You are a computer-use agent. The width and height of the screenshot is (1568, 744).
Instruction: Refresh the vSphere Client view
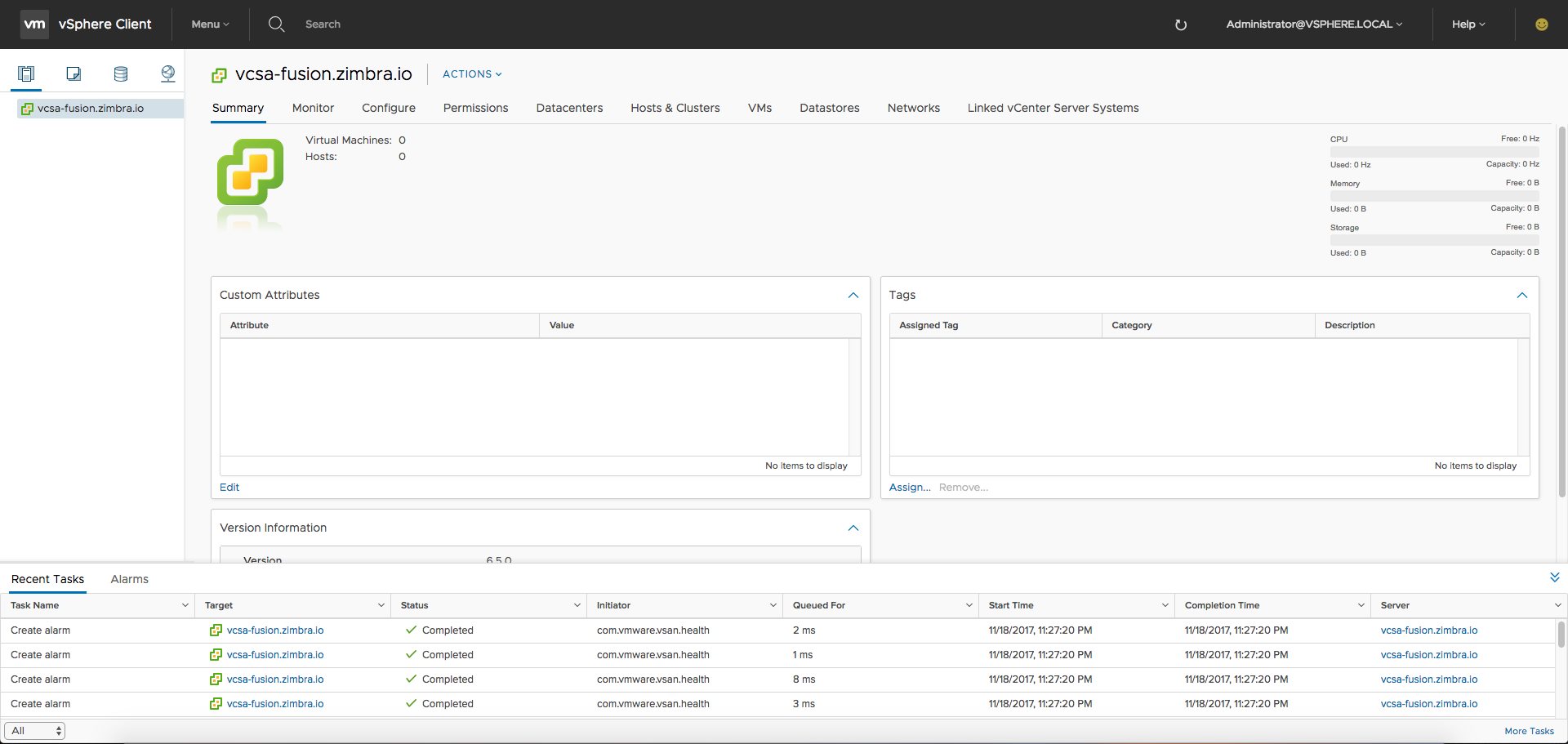pyautogui.click(x=1180, y=25)
